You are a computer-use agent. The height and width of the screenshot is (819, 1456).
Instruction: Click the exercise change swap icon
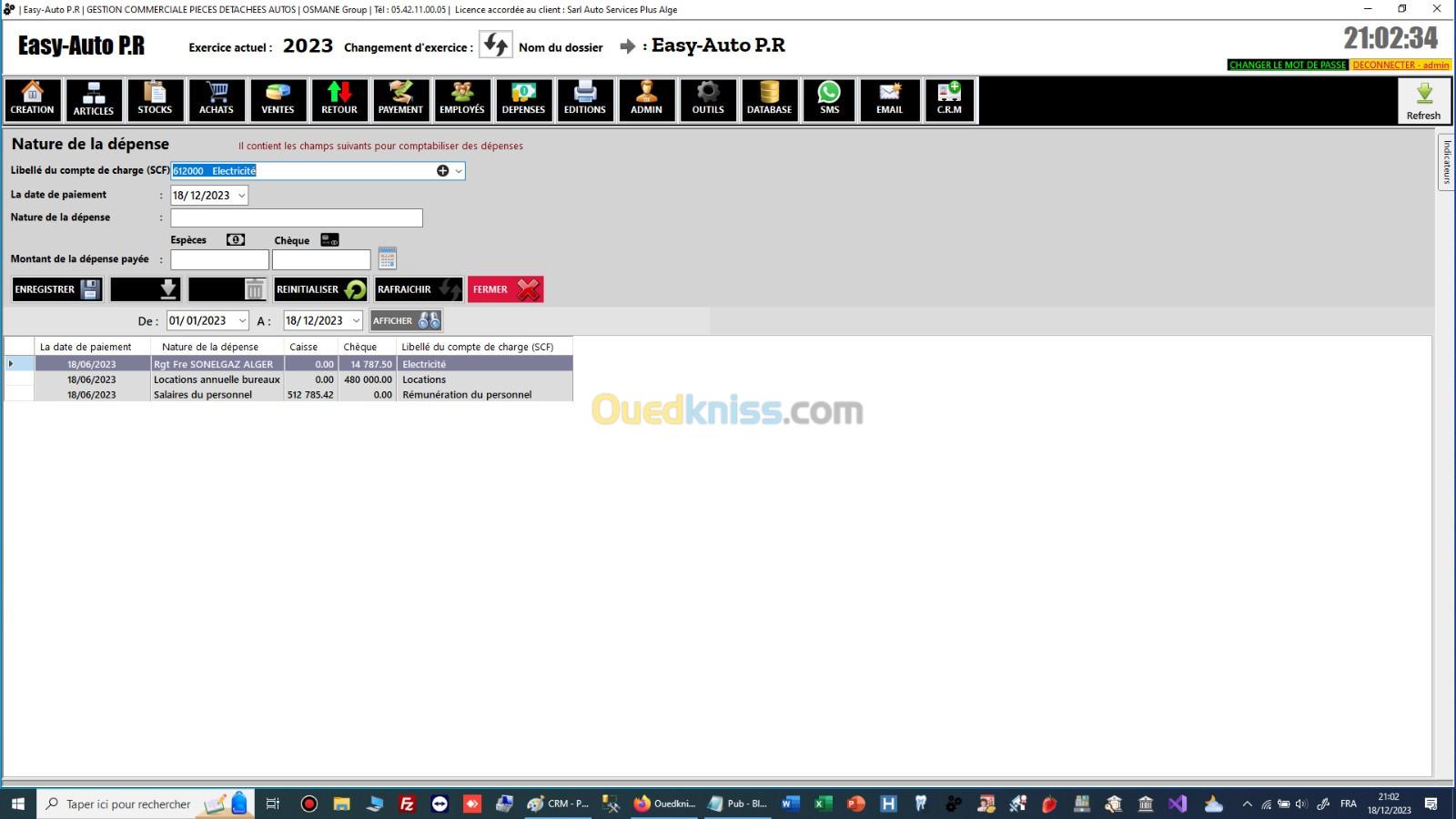point(496,45)
